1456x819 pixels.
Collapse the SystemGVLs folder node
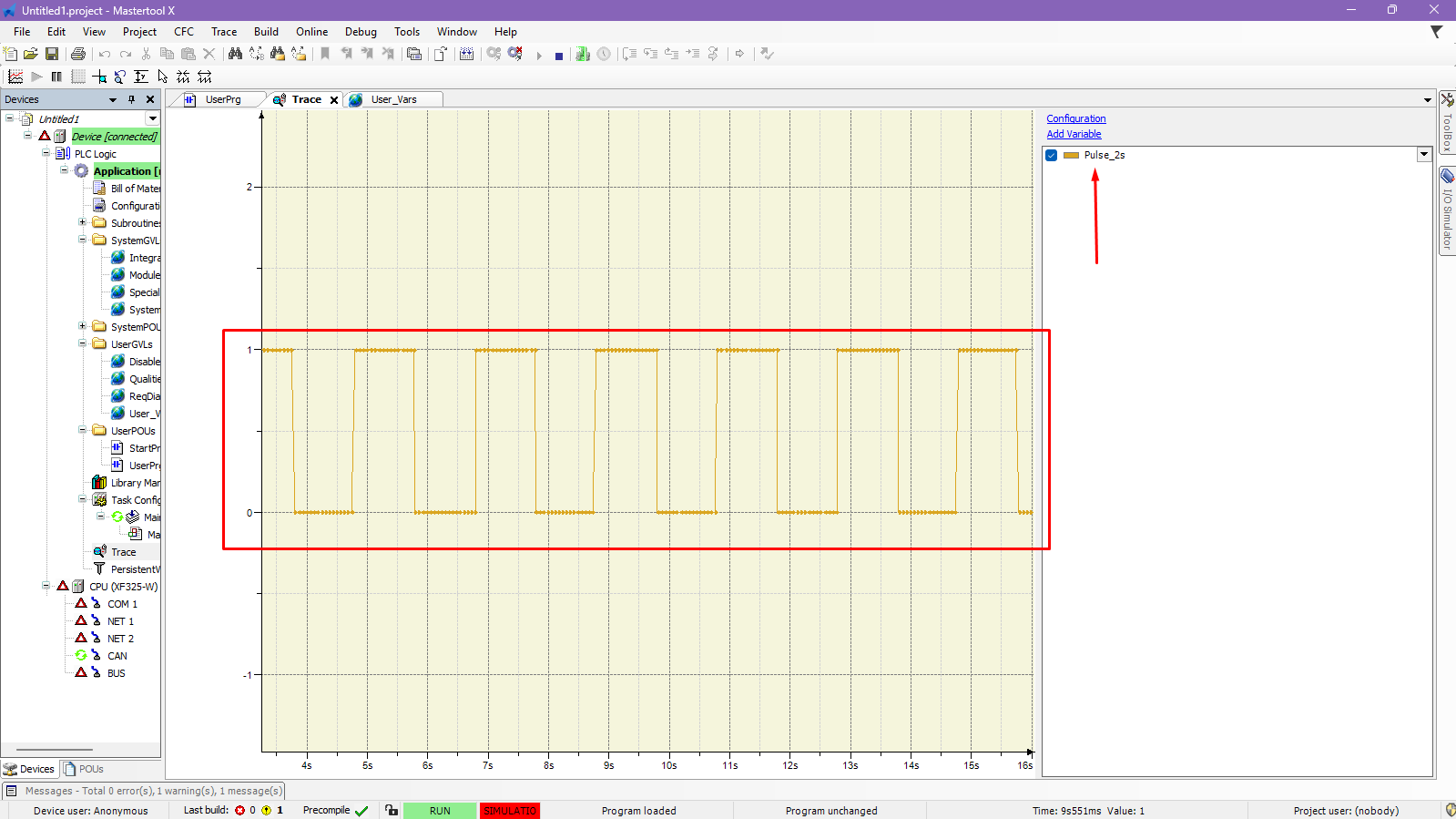pyautogui.click(x=82, y=241)
